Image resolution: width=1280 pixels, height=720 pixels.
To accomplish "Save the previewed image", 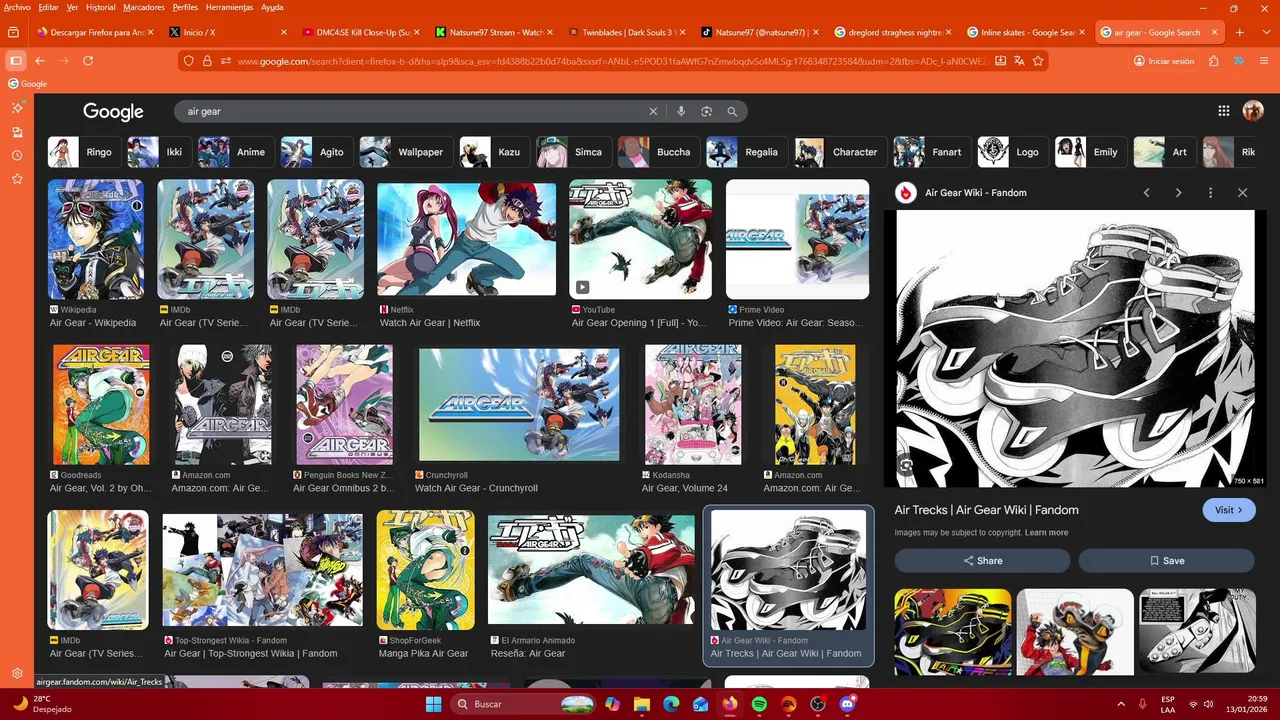I will pos(1166,560).
